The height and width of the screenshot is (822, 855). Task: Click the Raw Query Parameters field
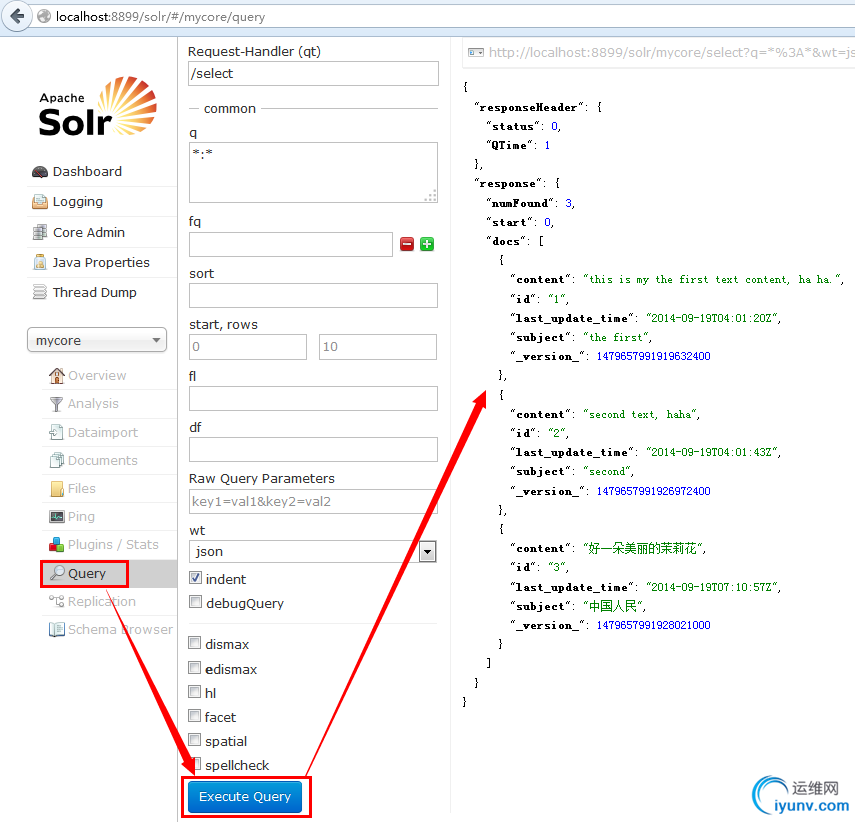[x=313, y=501]
